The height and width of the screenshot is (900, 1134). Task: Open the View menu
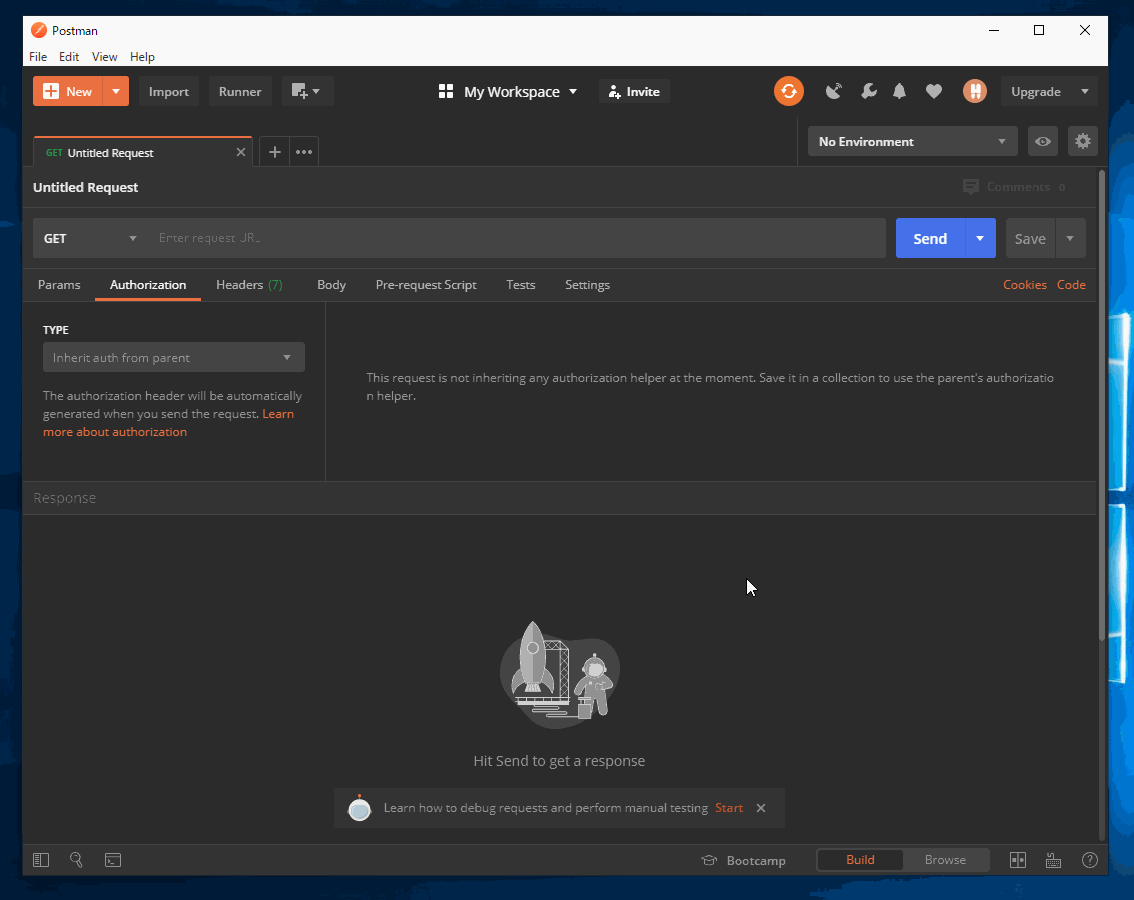pyautogui.click(x=104, y=56)
